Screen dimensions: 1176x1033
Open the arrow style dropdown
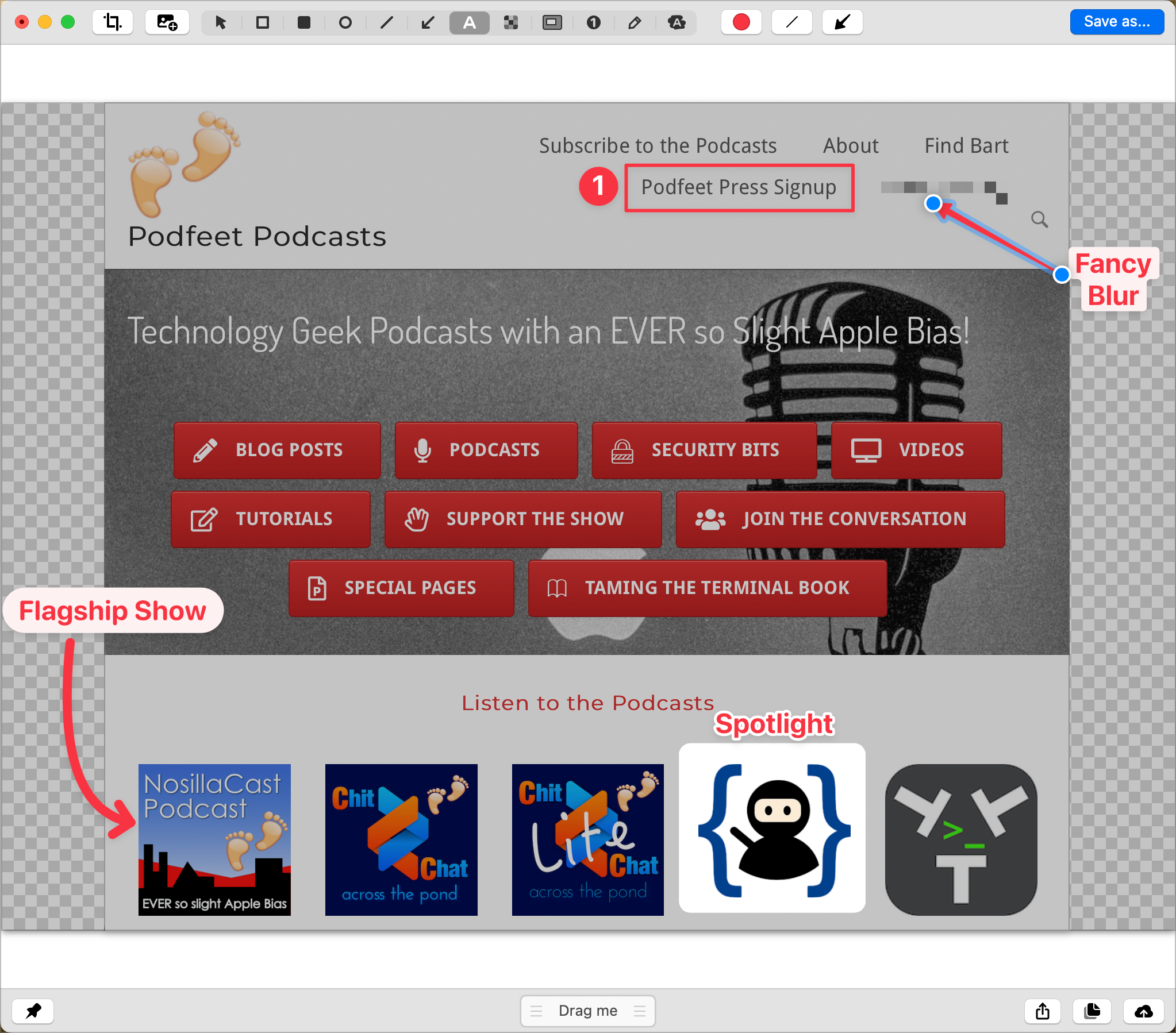pyautogui.click(x=841, y=22)
